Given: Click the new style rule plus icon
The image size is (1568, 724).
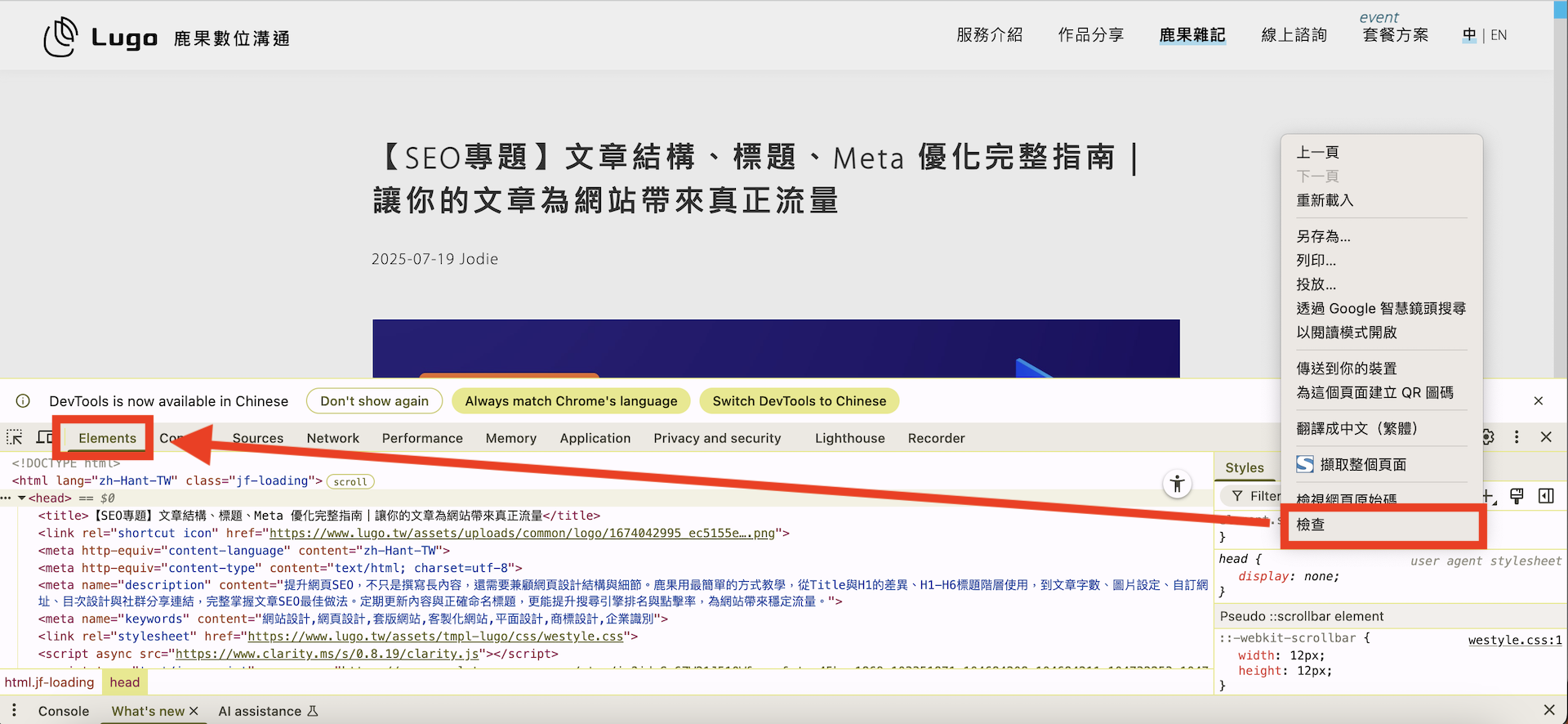Looking at the screenshot, I should (1489, 496).
